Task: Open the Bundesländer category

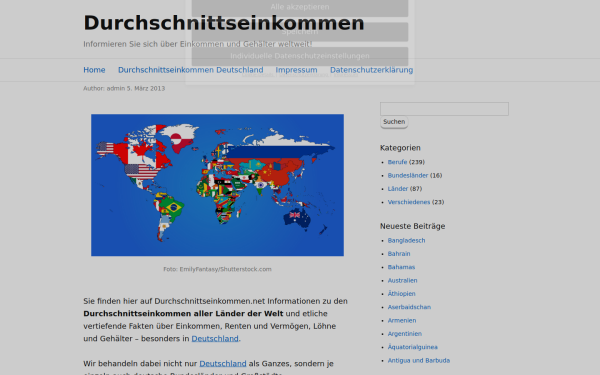Action: click(x=408, y=176)
